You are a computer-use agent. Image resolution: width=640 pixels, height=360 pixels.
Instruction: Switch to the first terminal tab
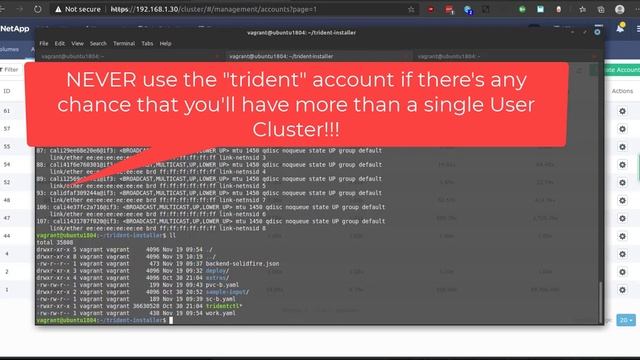(x=130, y=56)
